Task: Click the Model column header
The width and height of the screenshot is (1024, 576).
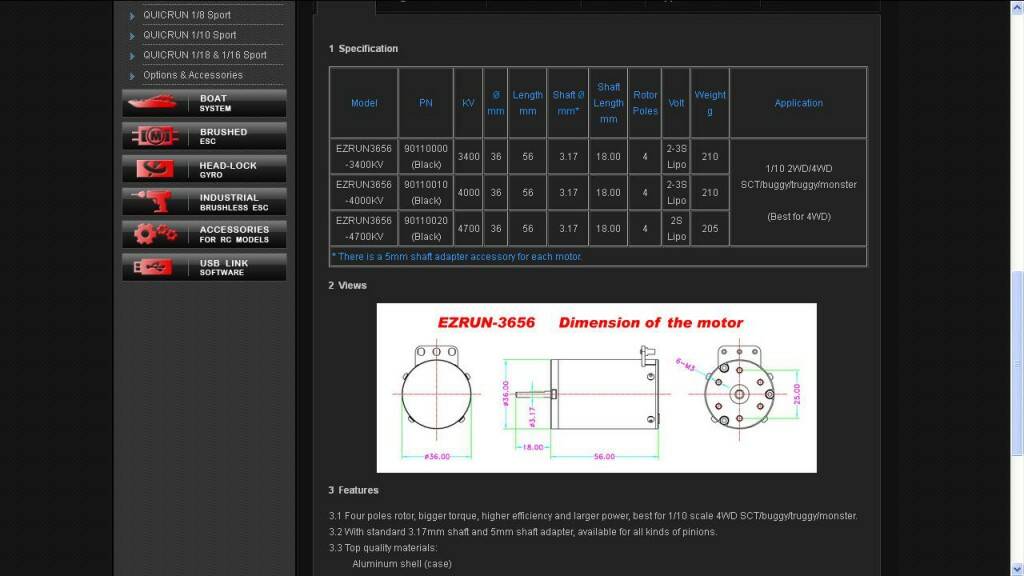Action: pyautogui.click(x=364, y=103)
